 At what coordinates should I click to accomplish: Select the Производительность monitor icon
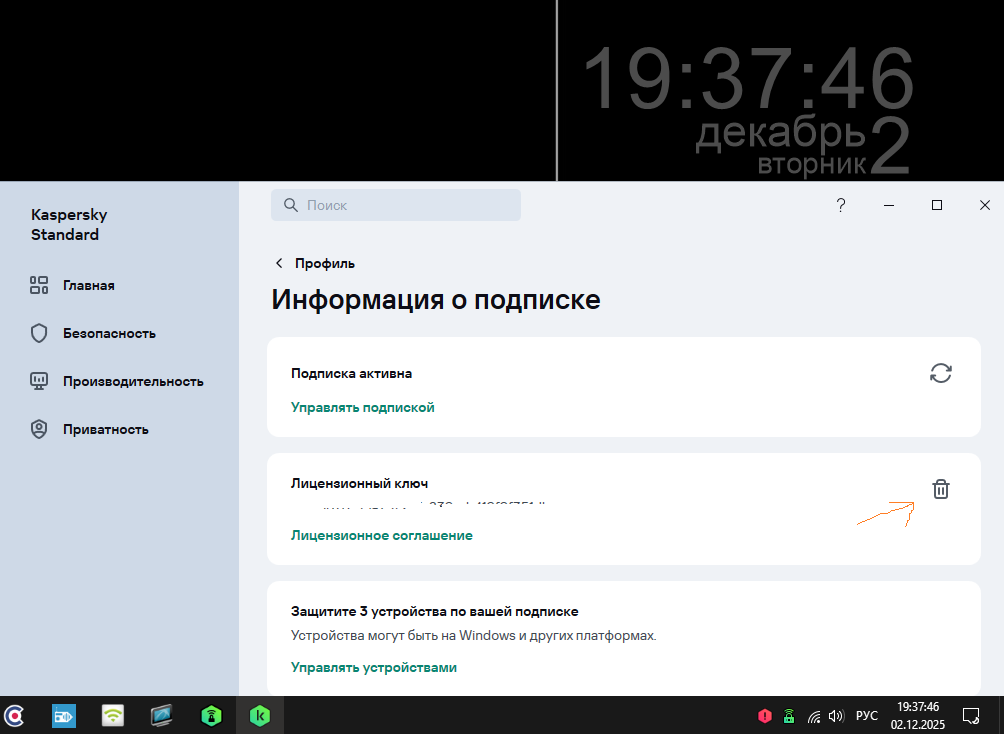[39, 381]
